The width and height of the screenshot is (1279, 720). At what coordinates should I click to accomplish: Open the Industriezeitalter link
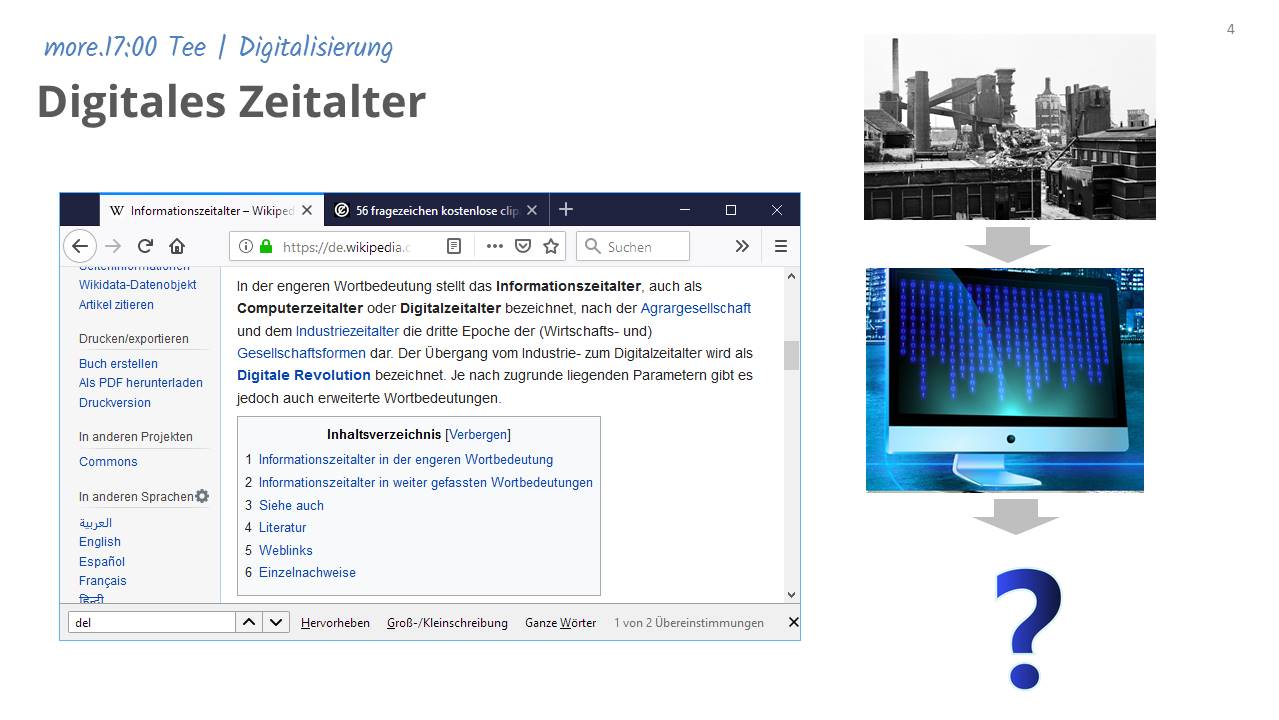[347, 331]
